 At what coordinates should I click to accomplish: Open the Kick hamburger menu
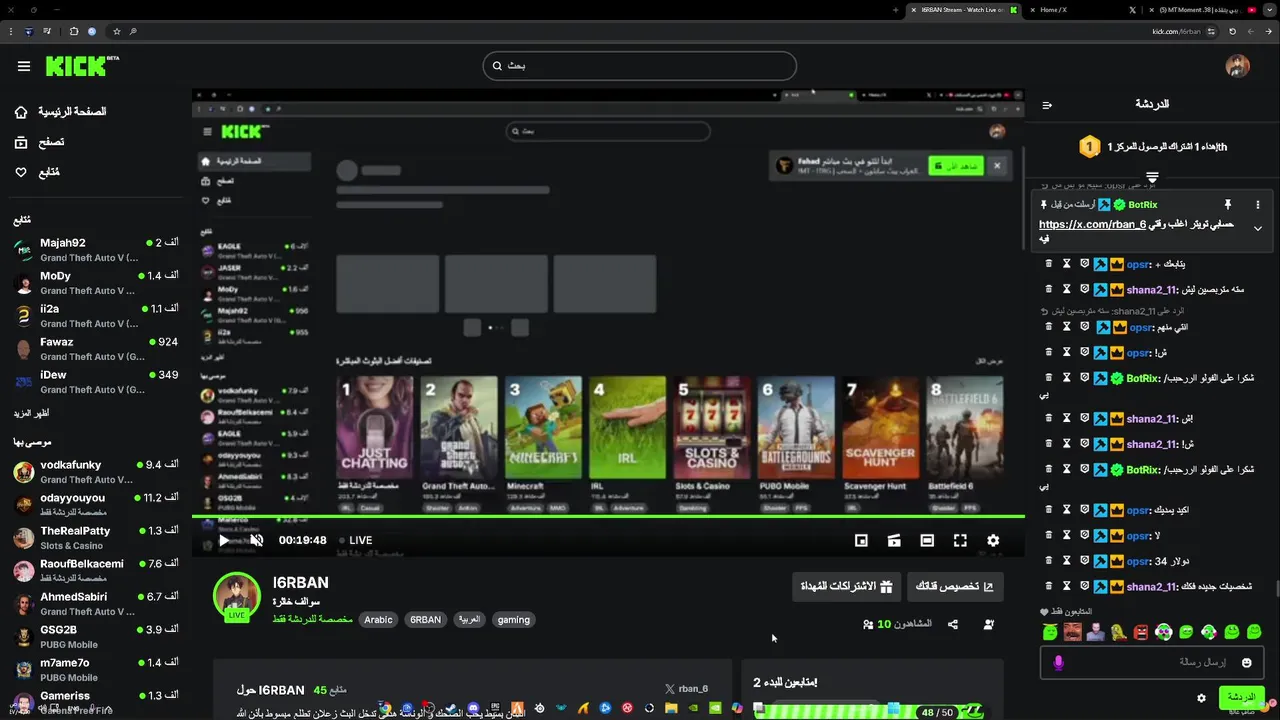pyautogui.click(x=24, y=66)
